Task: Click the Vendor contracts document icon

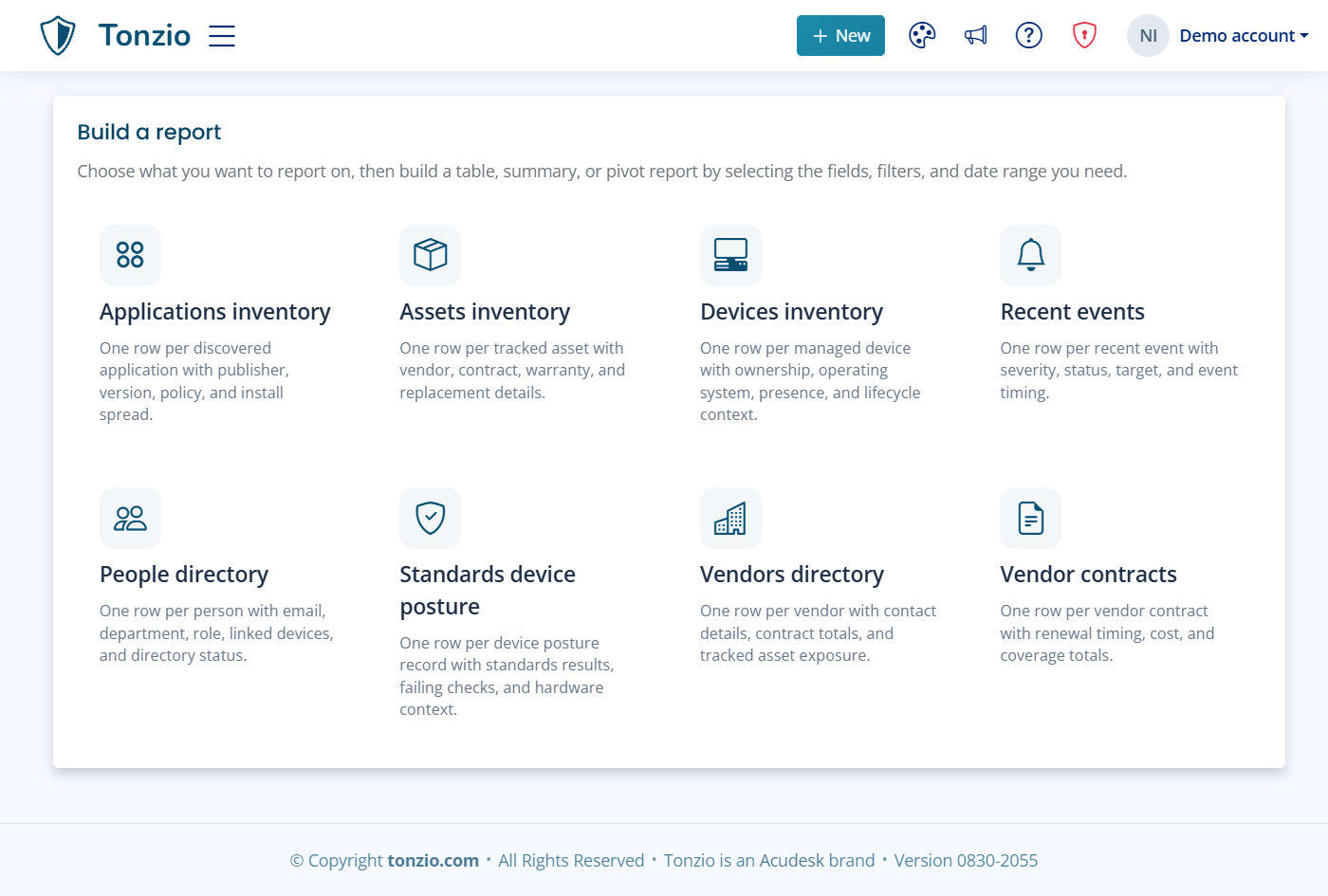Action: point(1031,518)
